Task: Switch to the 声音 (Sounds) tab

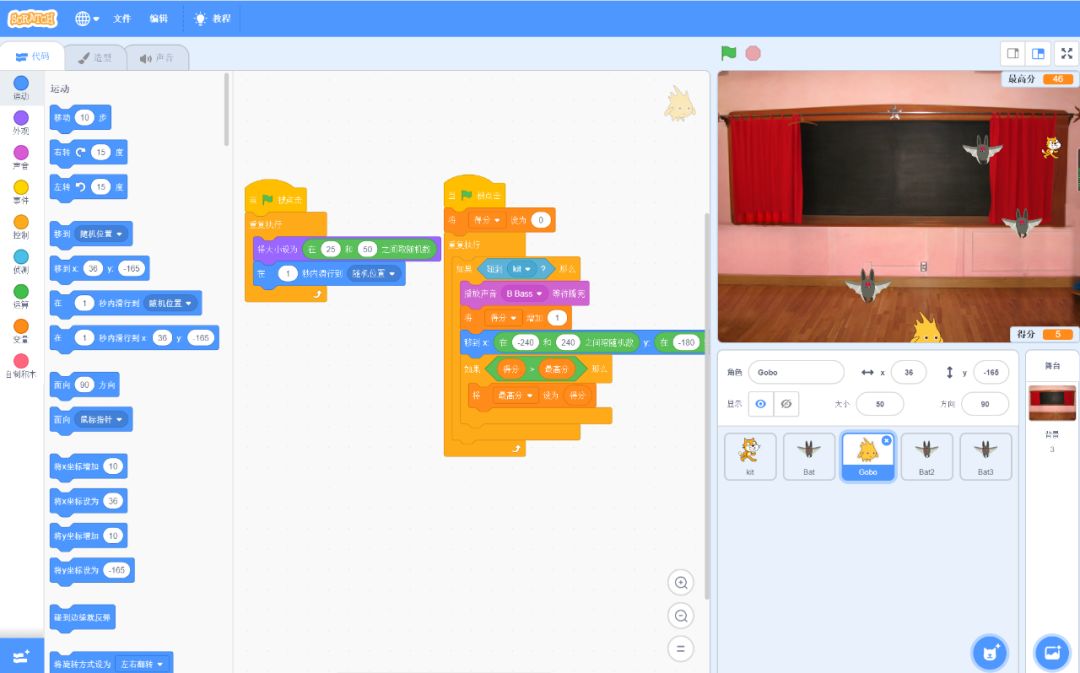Action: coord(157,58)
